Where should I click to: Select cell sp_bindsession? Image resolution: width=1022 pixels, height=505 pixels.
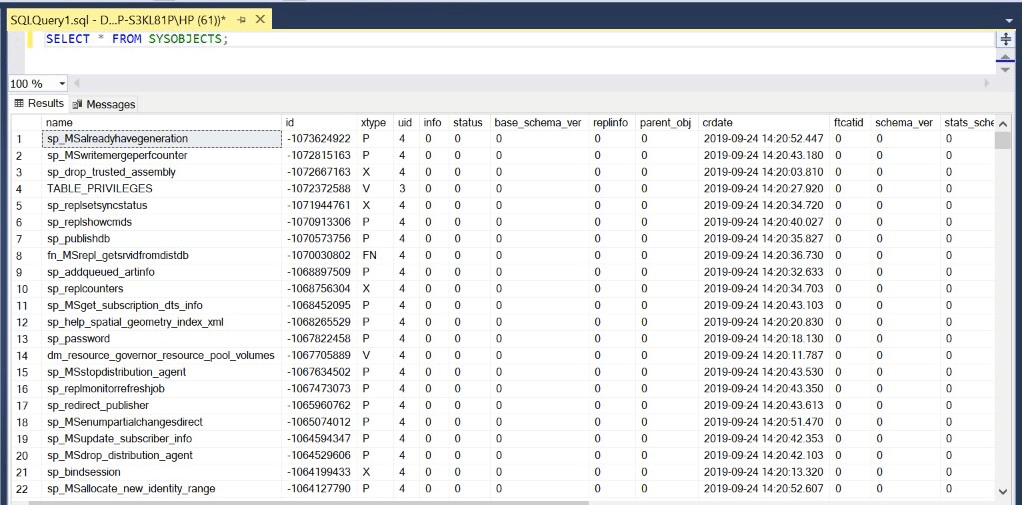click(x=162, y=472)
